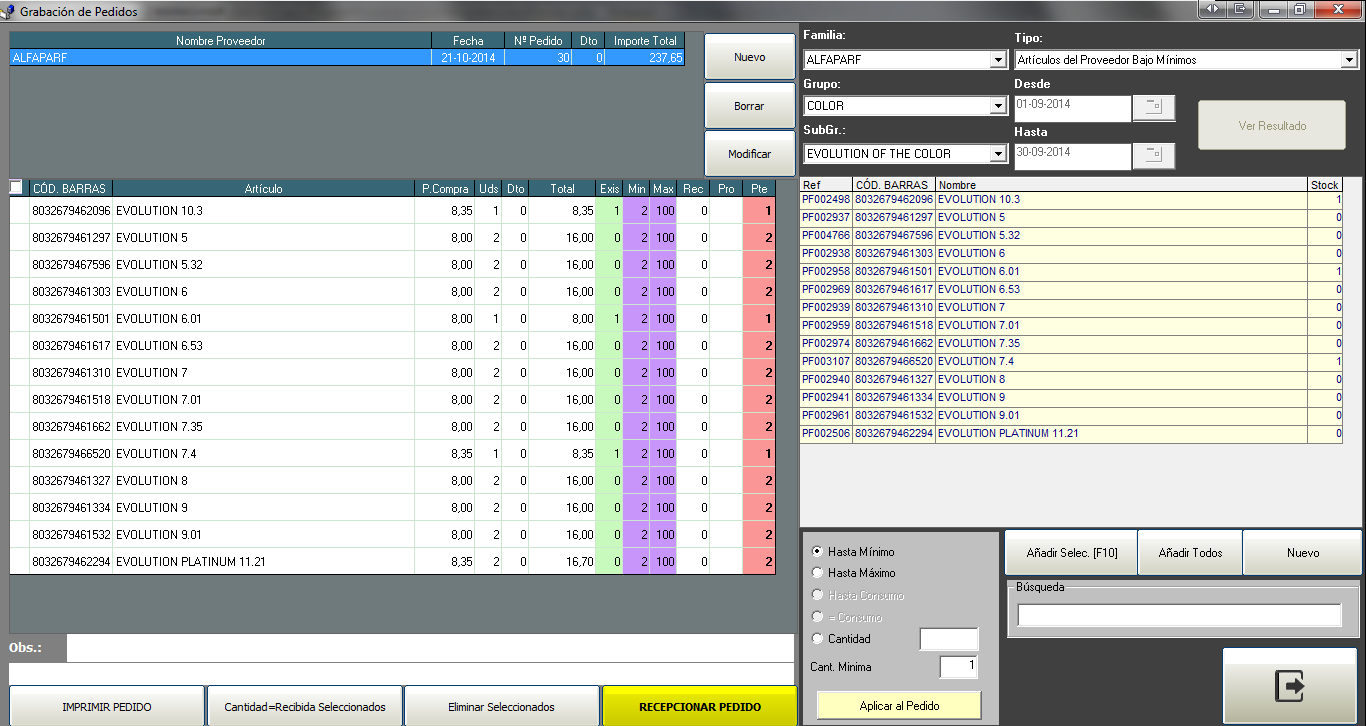The height and width of the screenshot is (726, 1366).
Task: Select EVOLUTION PLATINUM 11.21 line in order lines
Action: [392, 562]
